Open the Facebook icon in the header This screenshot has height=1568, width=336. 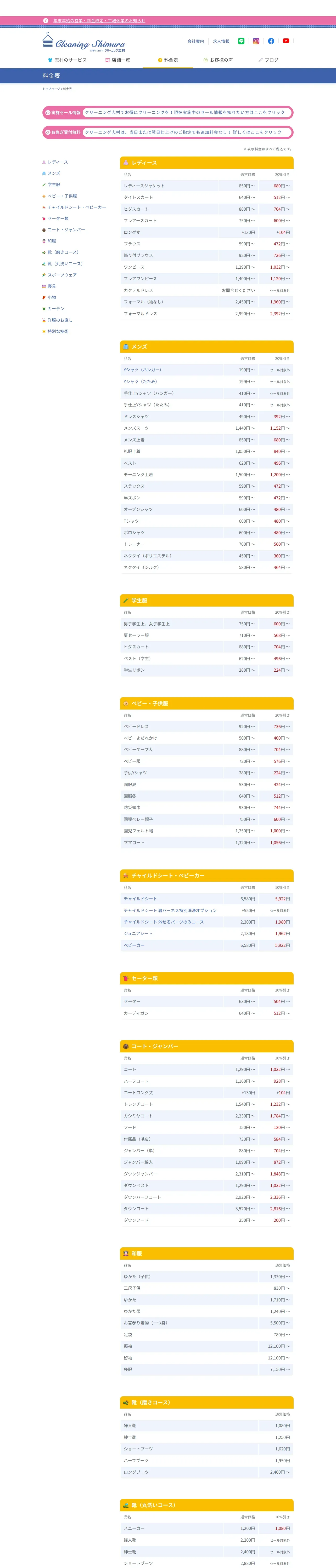271,41
